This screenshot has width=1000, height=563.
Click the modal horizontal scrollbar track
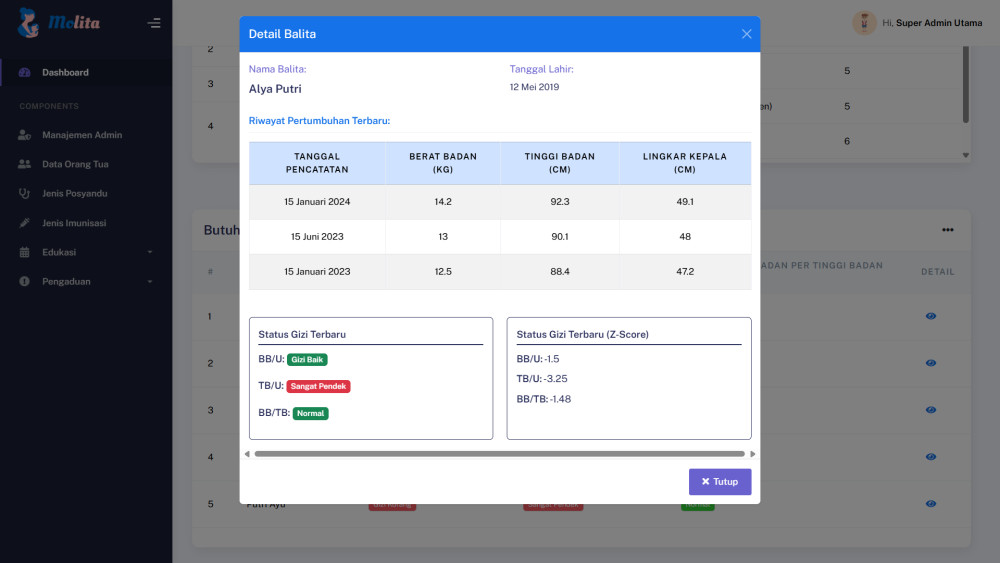[x=499, y=454]
